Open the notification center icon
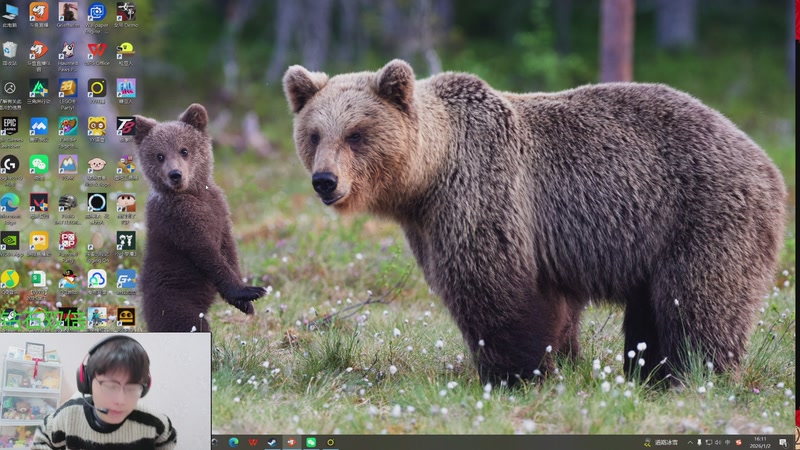This screenshot has width=800, height=450. coord(783,442)
